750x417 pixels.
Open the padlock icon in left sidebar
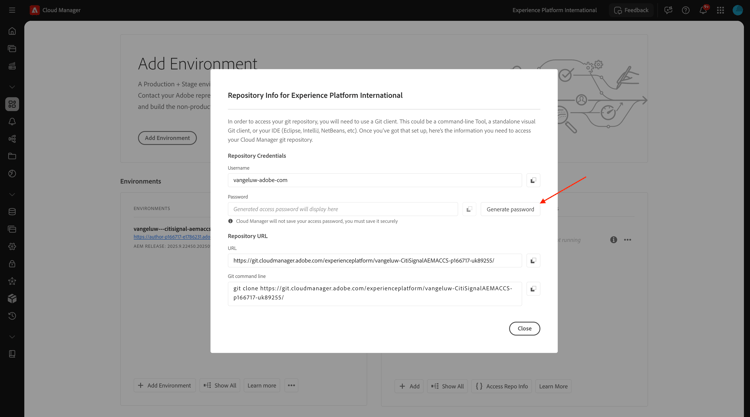(12, 263)
